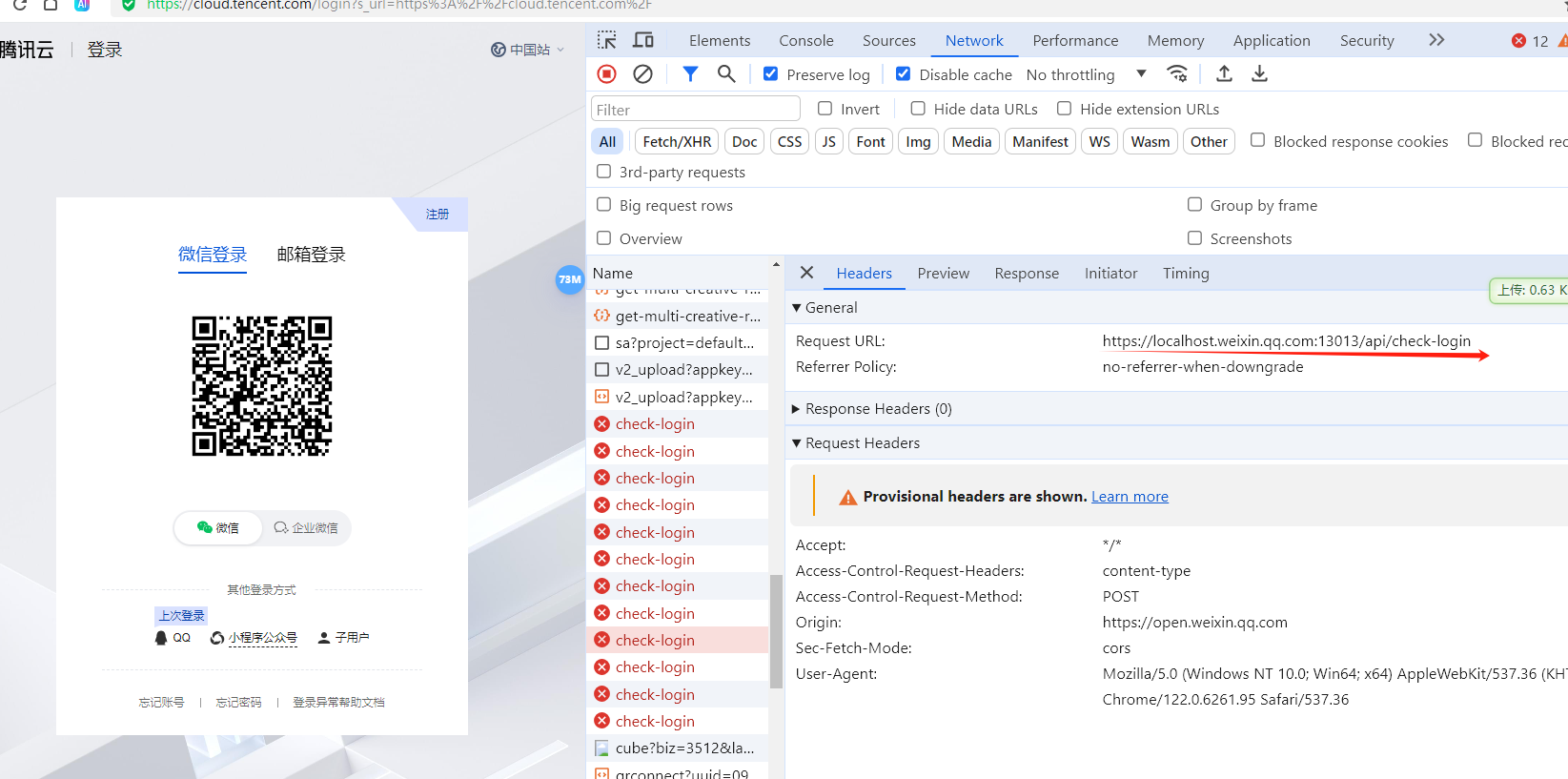The width and height of the screenshot is (1568, 779).
Task: Uncheck the Preserve log checkbox
Action: (x=771, y=74)
